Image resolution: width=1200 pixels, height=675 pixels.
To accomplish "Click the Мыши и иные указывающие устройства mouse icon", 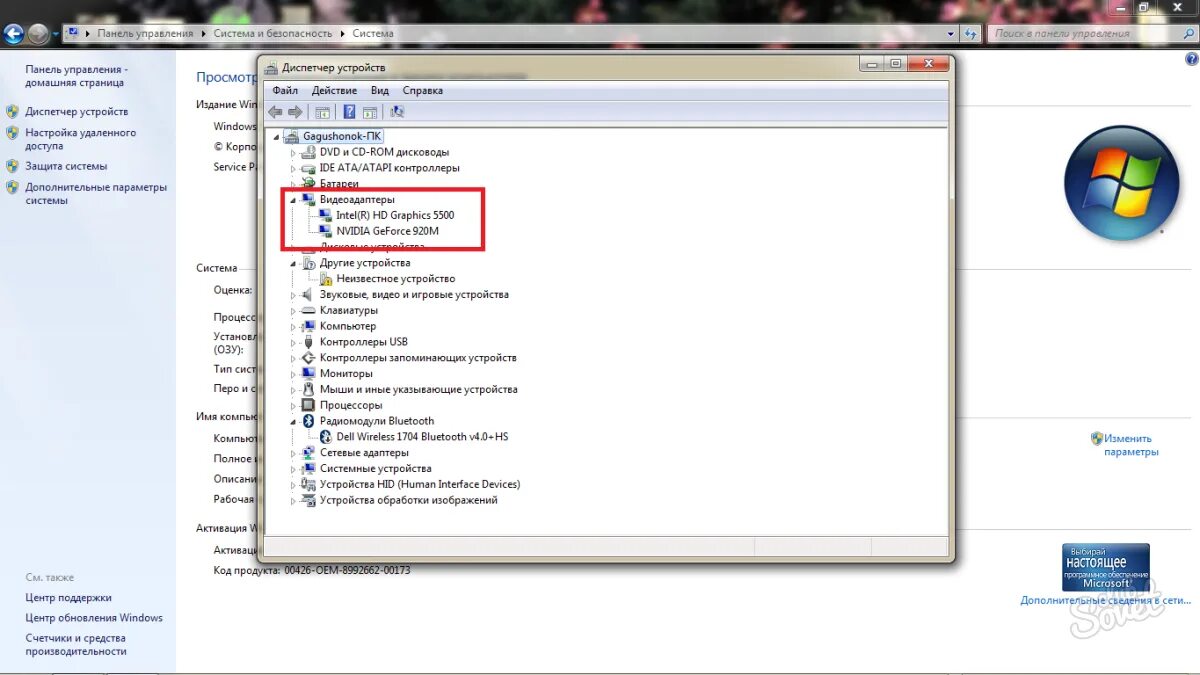I will tap(308, 390).
